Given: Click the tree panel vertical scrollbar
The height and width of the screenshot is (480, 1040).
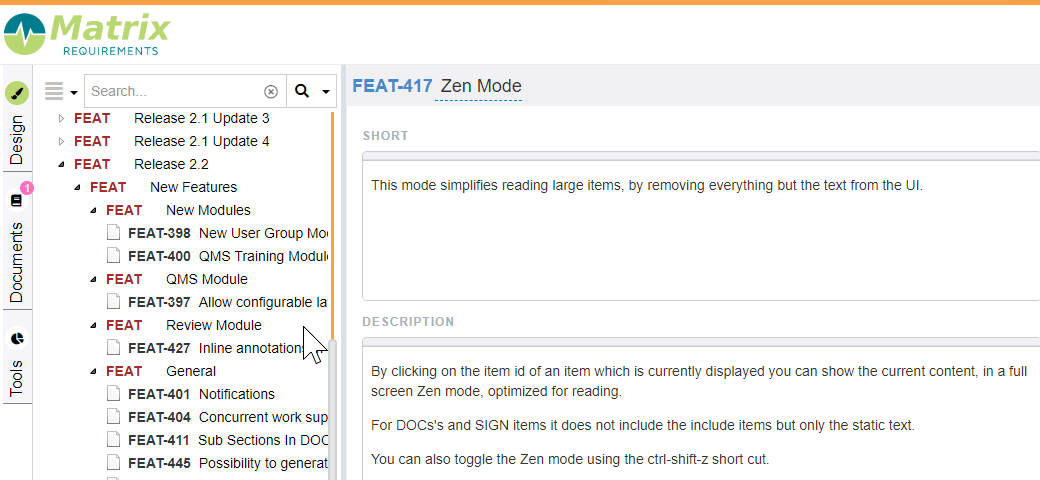Looking at the screenshot, I should point(333,409).
